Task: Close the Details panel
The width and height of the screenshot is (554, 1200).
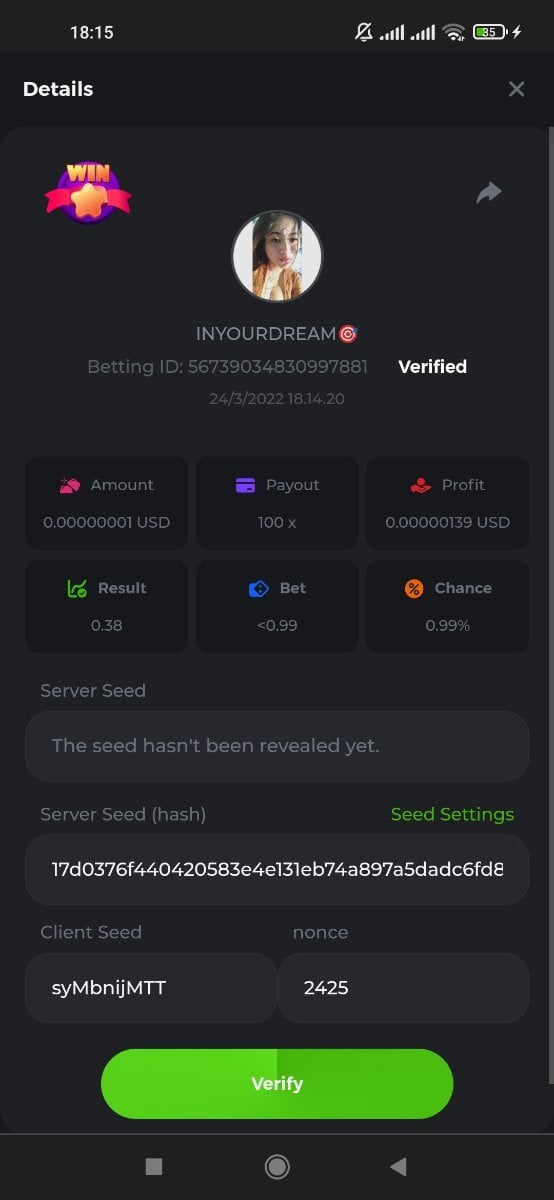Action: coord(516,89)
